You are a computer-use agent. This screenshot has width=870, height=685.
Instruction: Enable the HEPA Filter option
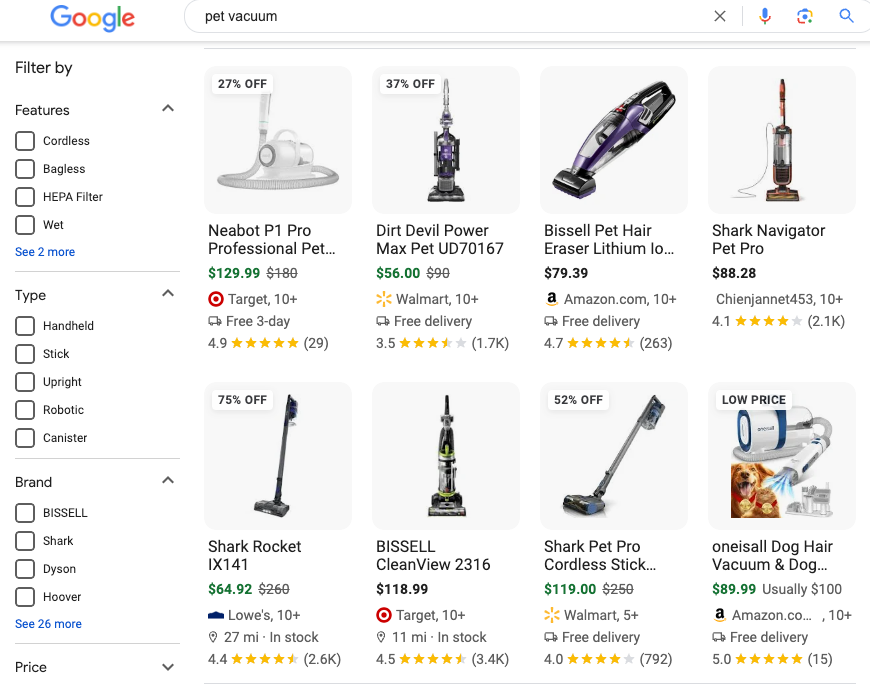[24, 197]
